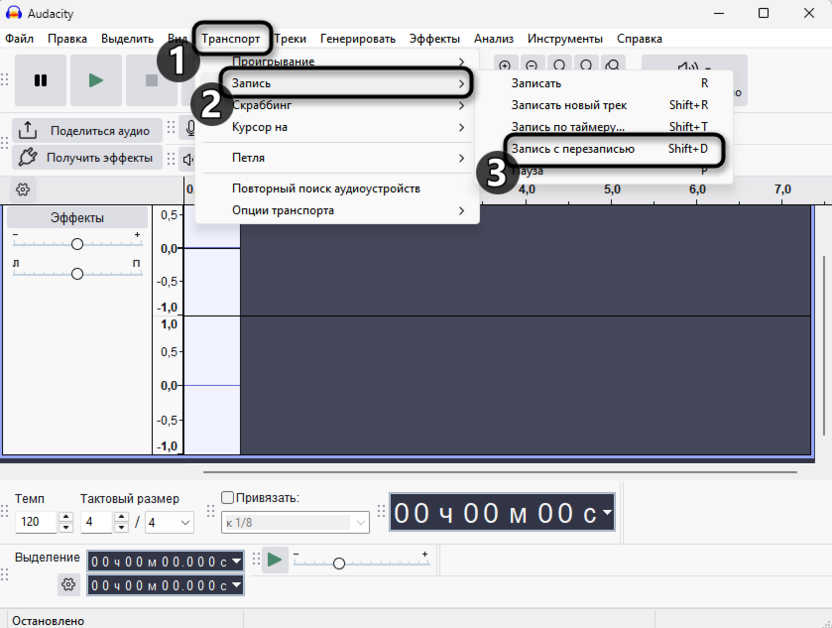Click the playback speed slider knob
This screenshot has width=832, height=628.
pos(339,563)
